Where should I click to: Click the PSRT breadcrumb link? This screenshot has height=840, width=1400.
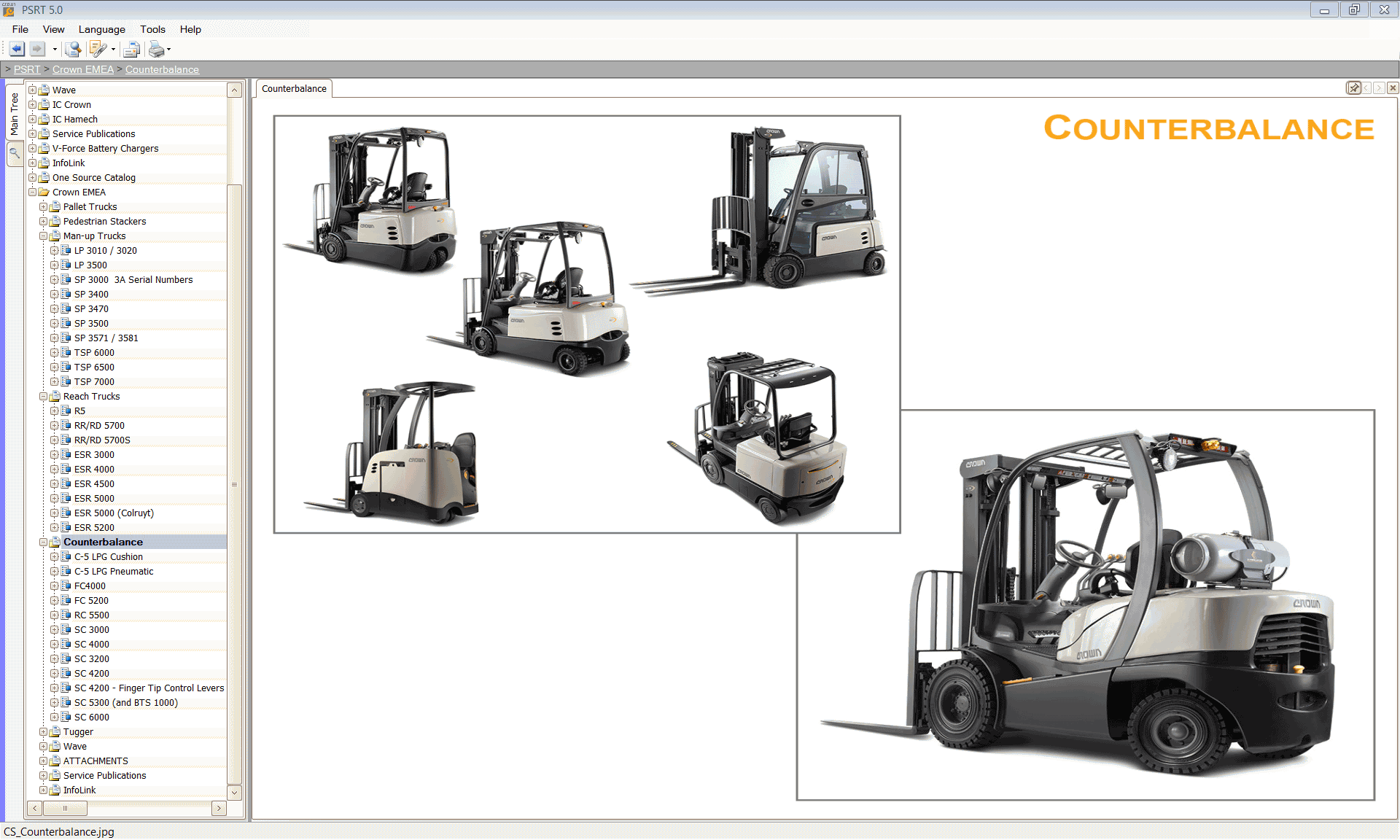tap(27, 69)
